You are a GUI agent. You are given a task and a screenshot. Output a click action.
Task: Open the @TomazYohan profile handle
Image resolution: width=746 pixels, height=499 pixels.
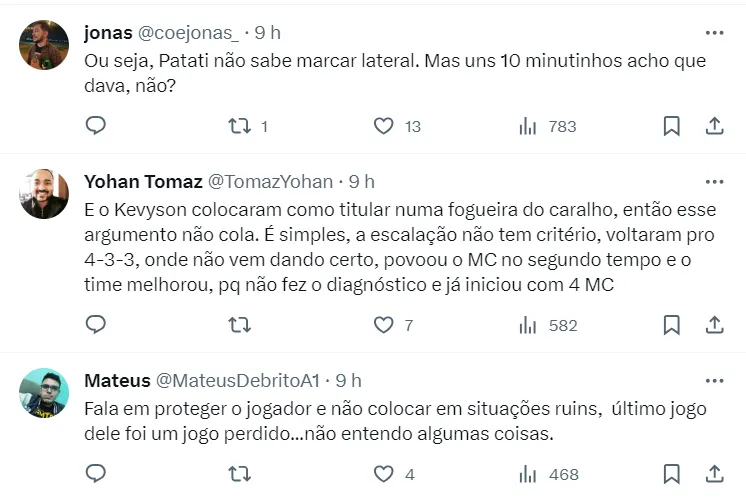pos(269,182)
